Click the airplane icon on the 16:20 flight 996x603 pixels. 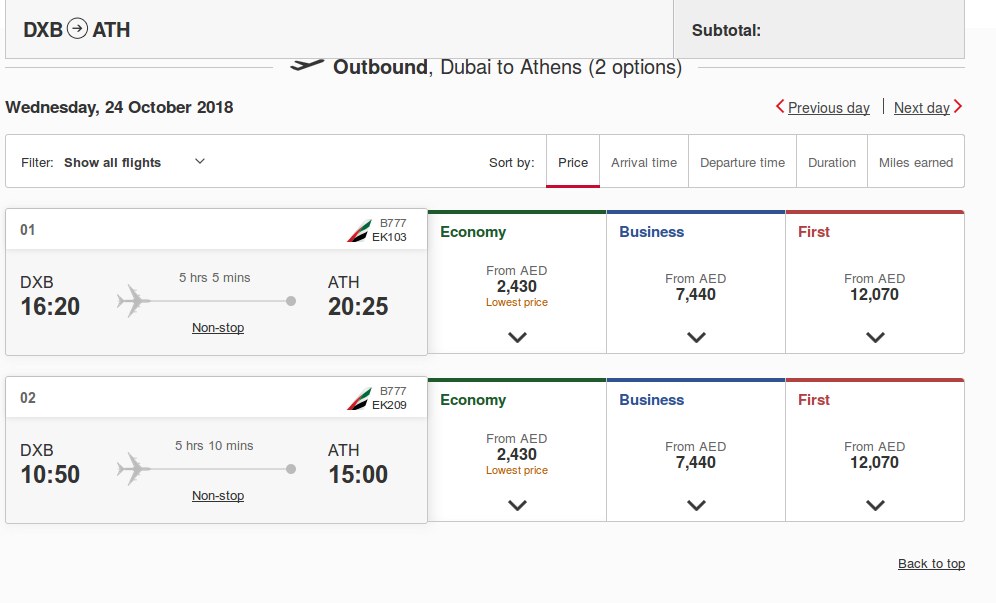coord(133,301)
